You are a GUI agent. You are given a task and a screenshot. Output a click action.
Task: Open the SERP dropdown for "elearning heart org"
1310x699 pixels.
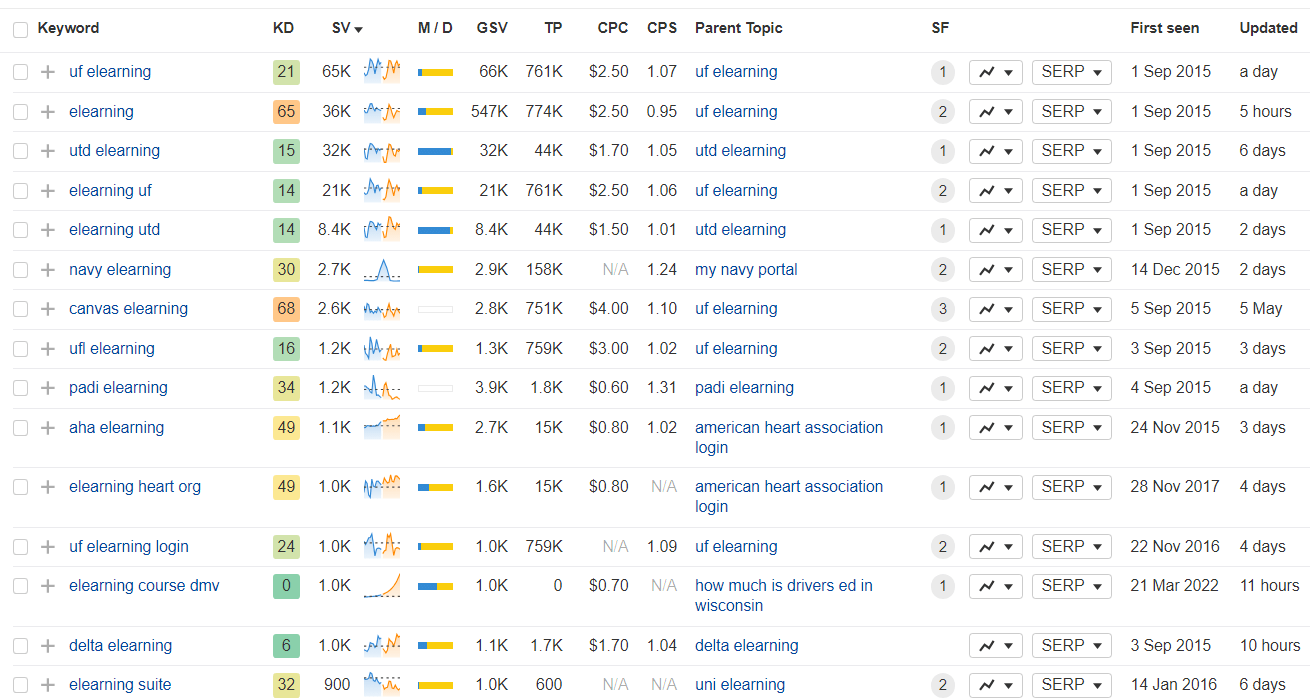point(1071,487)
